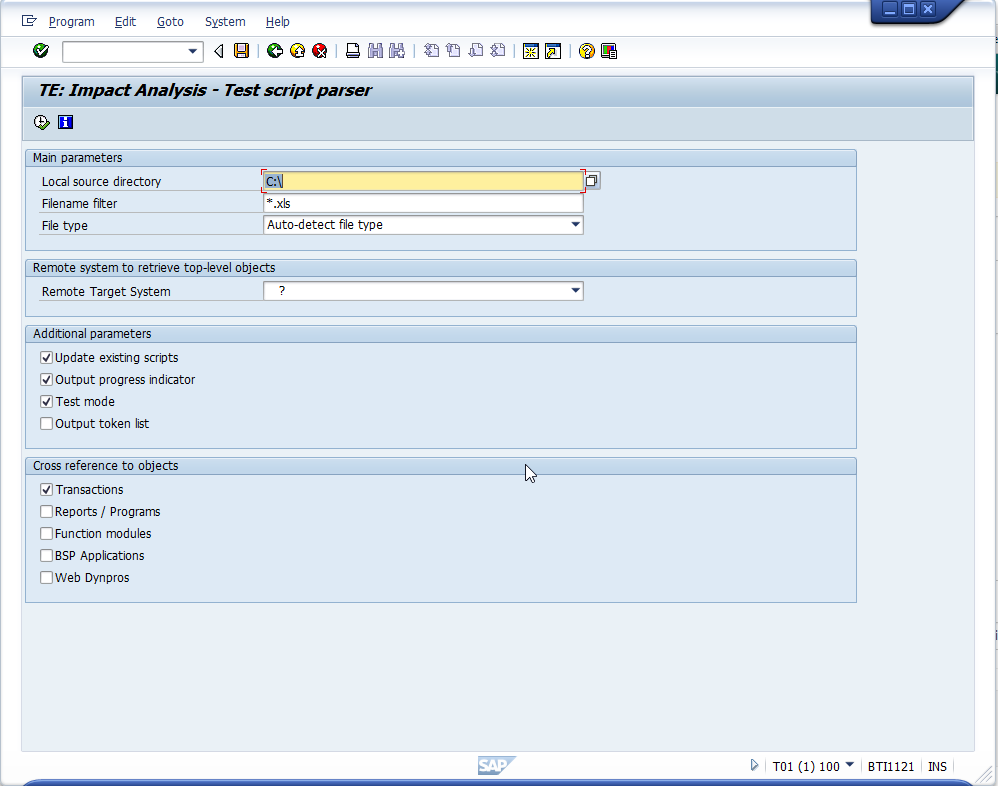This screenshot has height=786, width=998.
Task: Check BSP Applications checkbox
Action: click(46, 556)
